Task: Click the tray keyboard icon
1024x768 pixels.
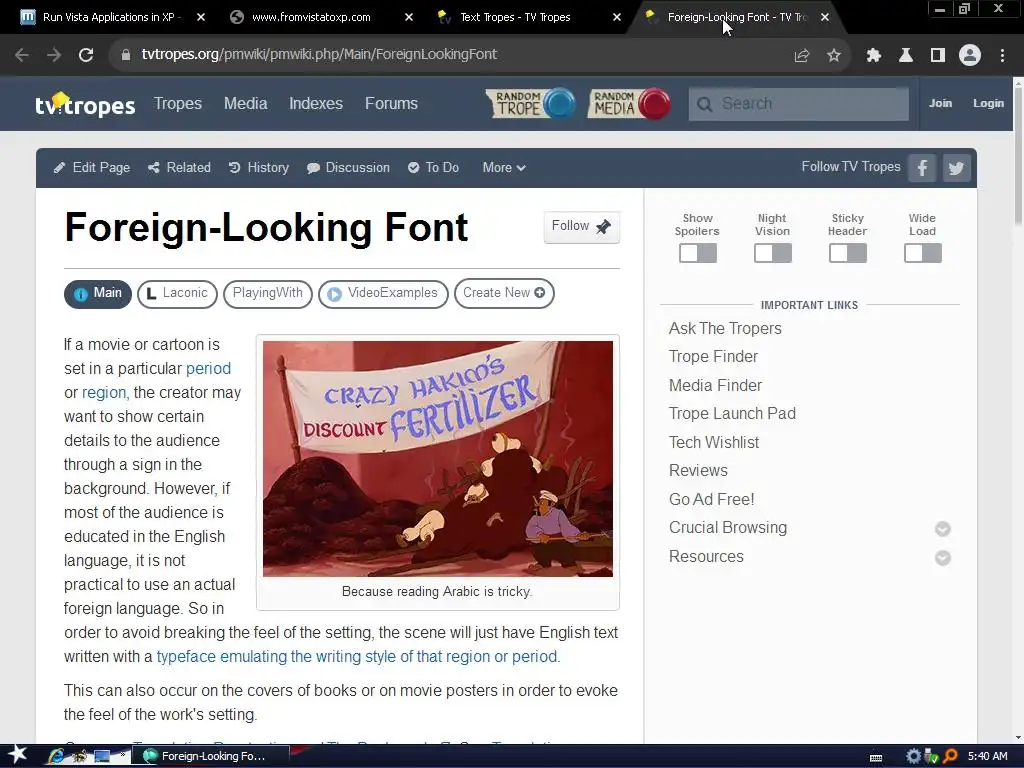Action: 876,757
